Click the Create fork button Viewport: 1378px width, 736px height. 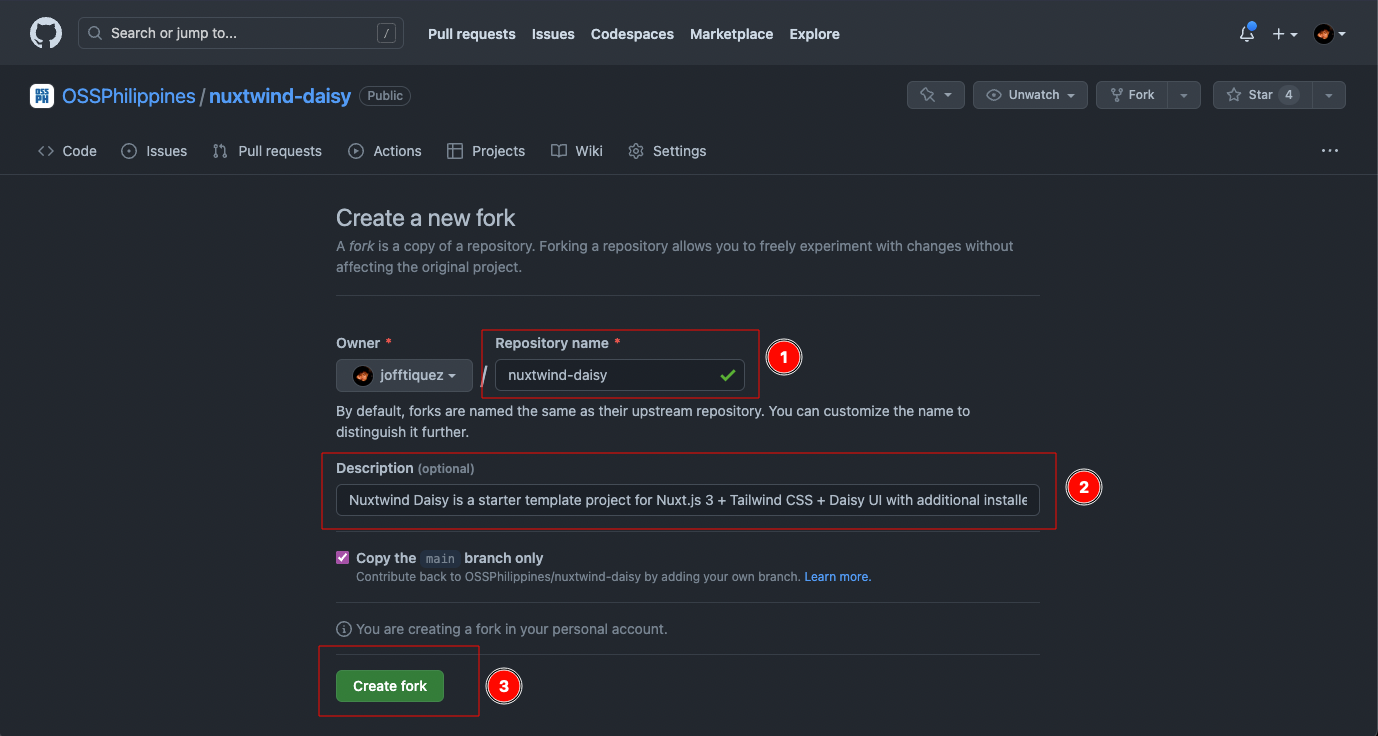point(390,686)
